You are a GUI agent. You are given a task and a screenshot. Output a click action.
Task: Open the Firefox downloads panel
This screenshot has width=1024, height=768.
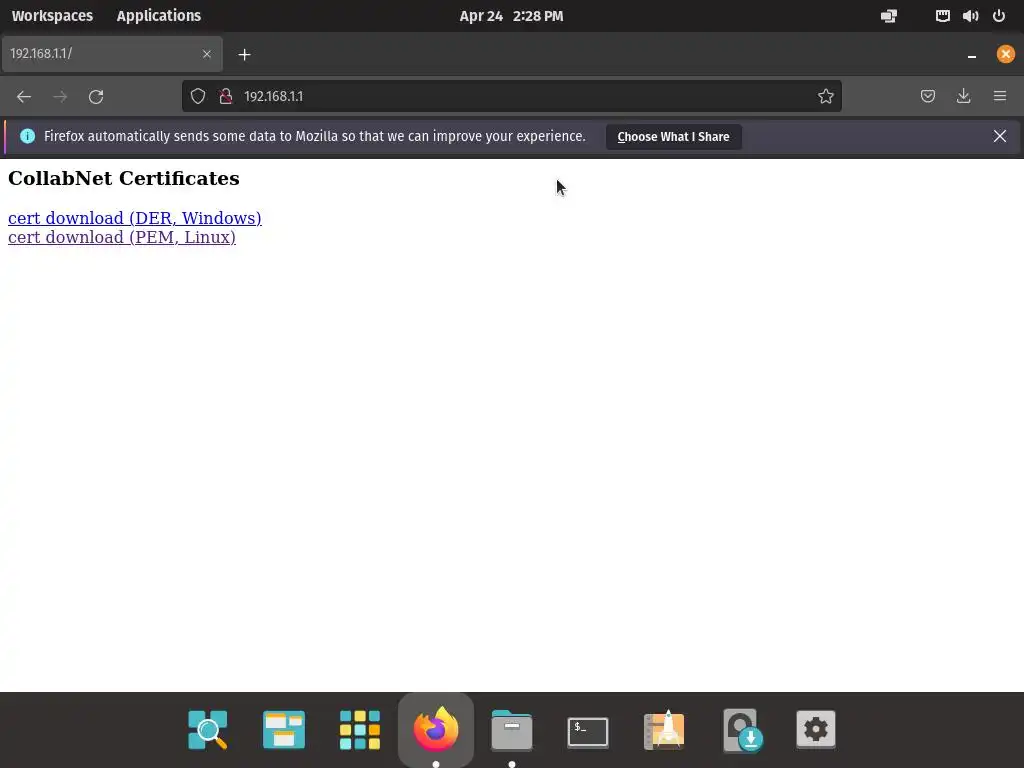coord(963,97)
